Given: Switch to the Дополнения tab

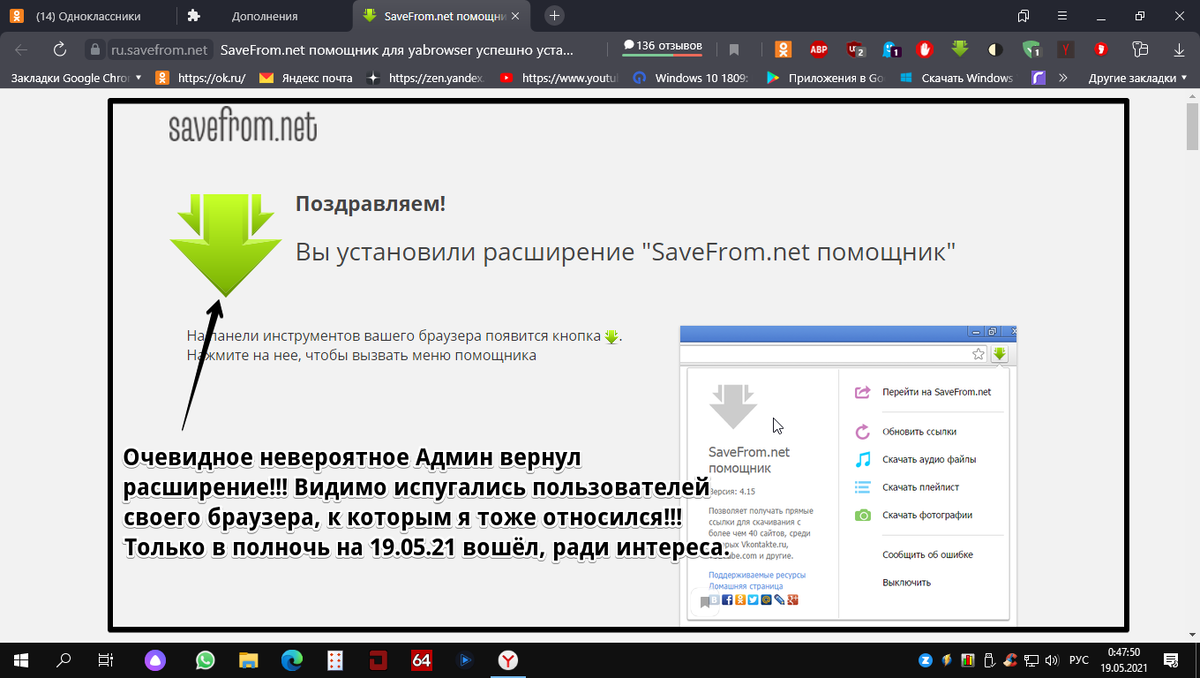Looking at the screenshot, I should (x=264, y=16).
